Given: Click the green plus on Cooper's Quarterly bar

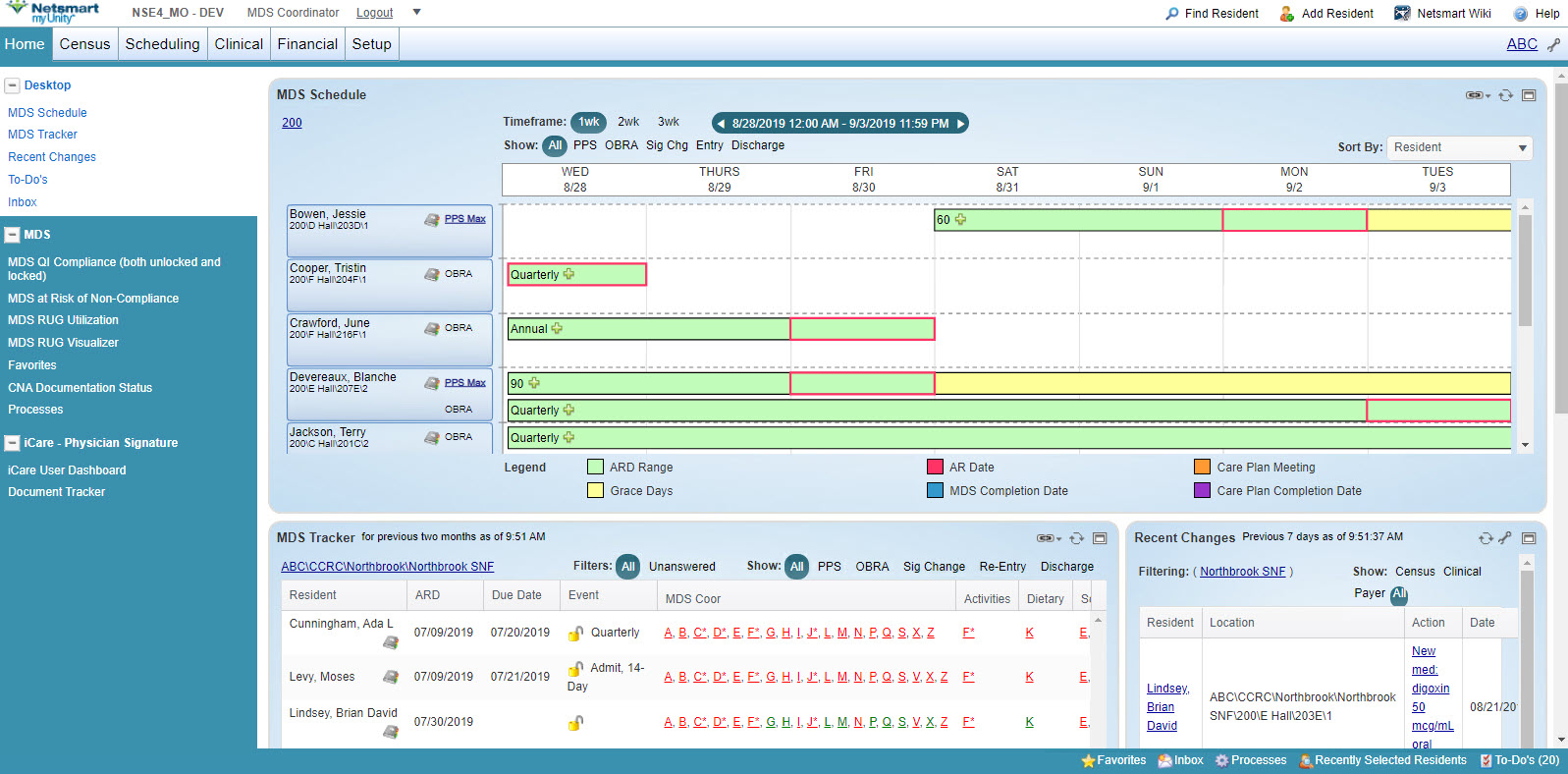Looking at the screenshot, I should click(x=568, y=274).
